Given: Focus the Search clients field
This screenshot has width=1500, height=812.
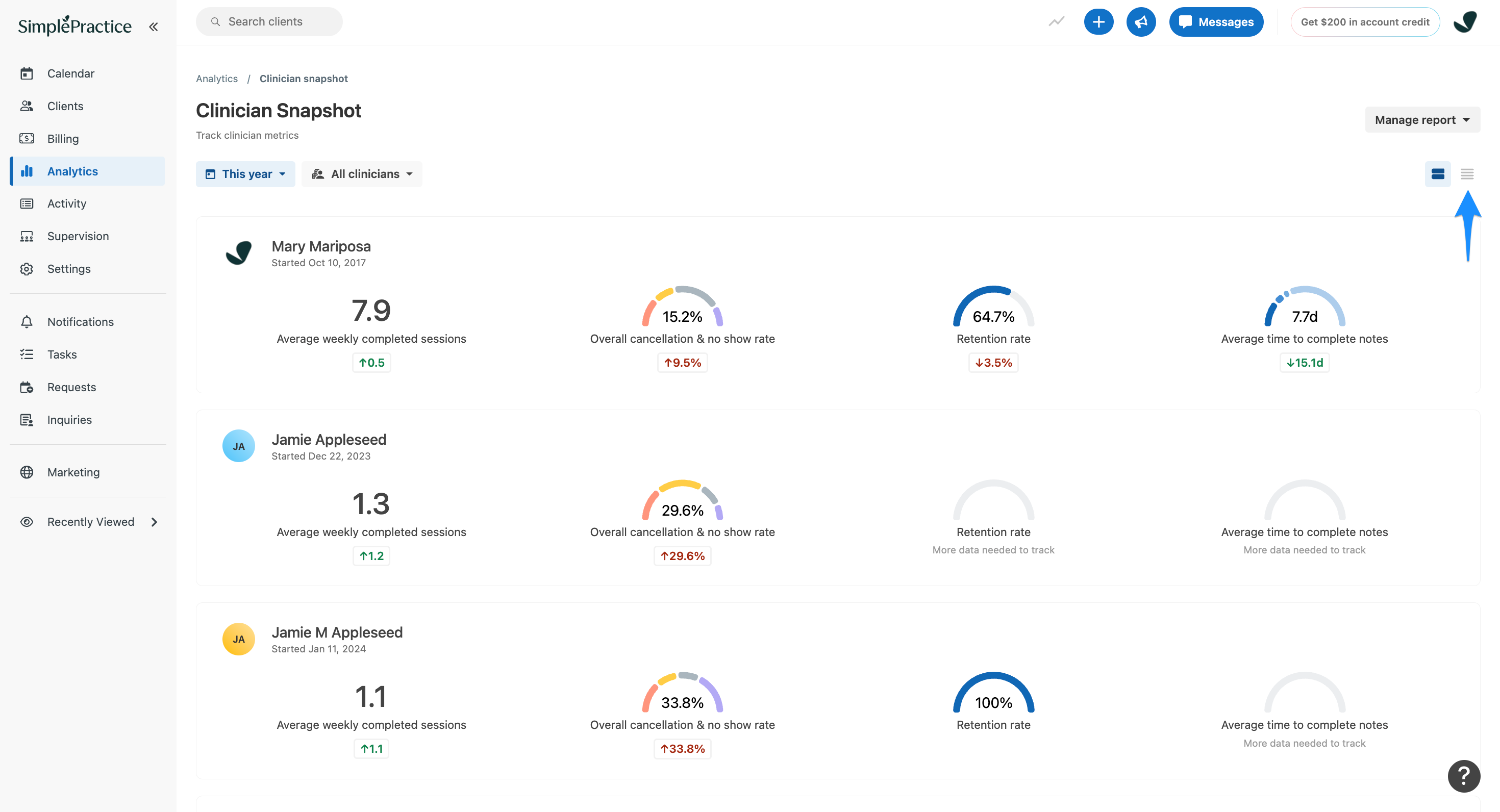Looking at the screenshot, I should pos(269,21).
